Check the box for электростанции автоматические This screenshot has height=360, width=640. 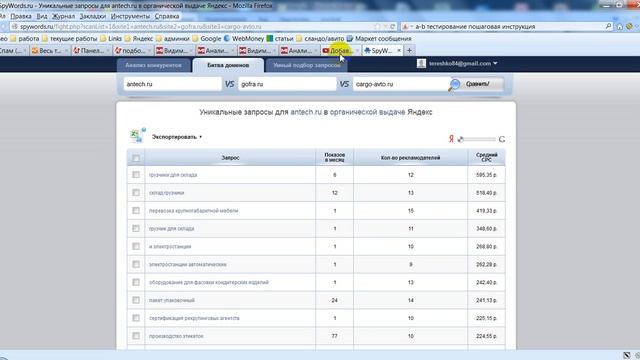[136, 264]
